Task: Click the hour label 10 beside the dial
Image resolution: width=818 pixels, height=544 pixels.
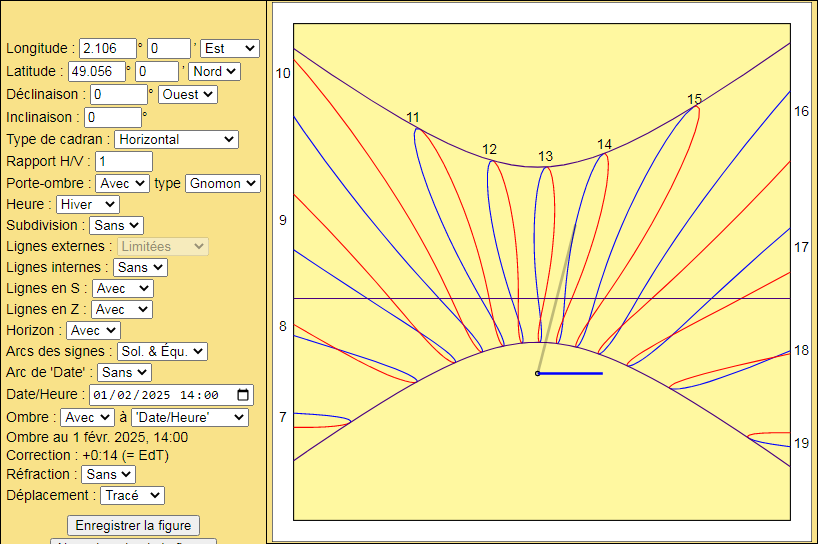Action: click(x=283, y=74)
